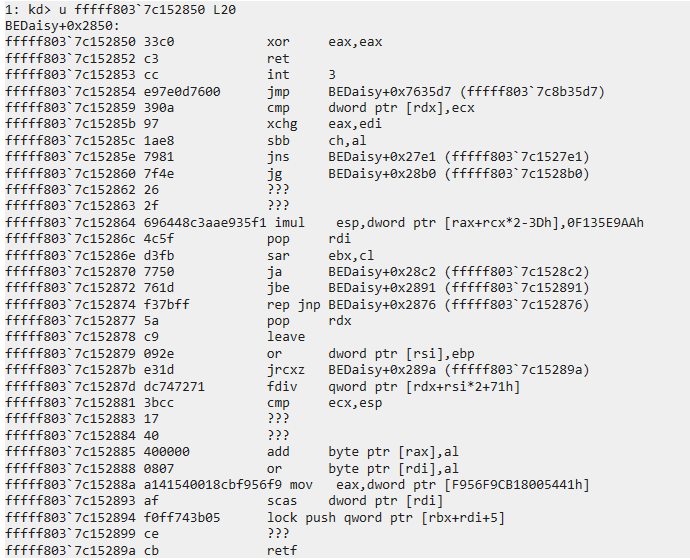
Task: Click the 'sar' instruction mnemonic
Action: [278, 255]
